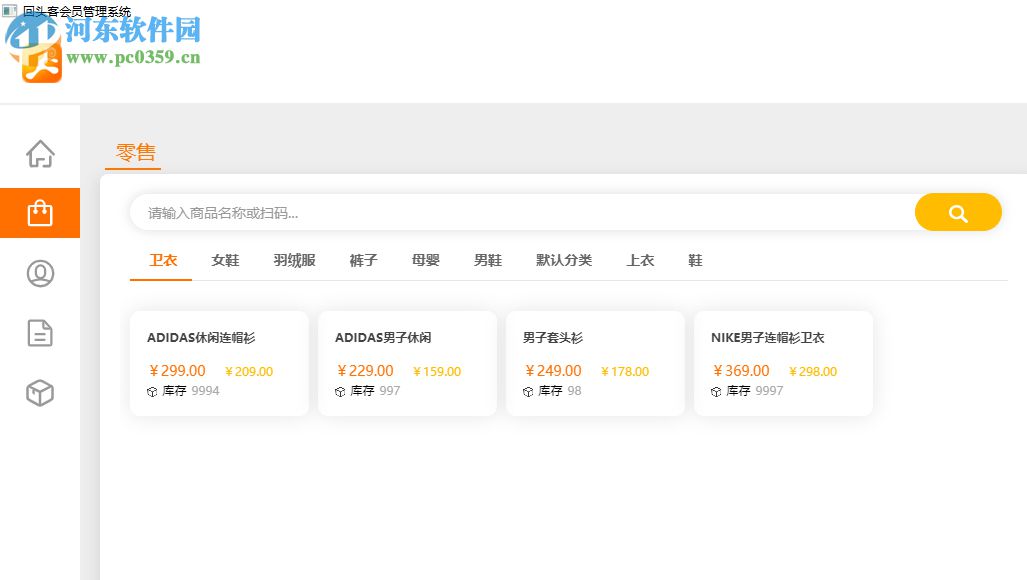Open the Home sidebar icon

[x=40, y=152]
